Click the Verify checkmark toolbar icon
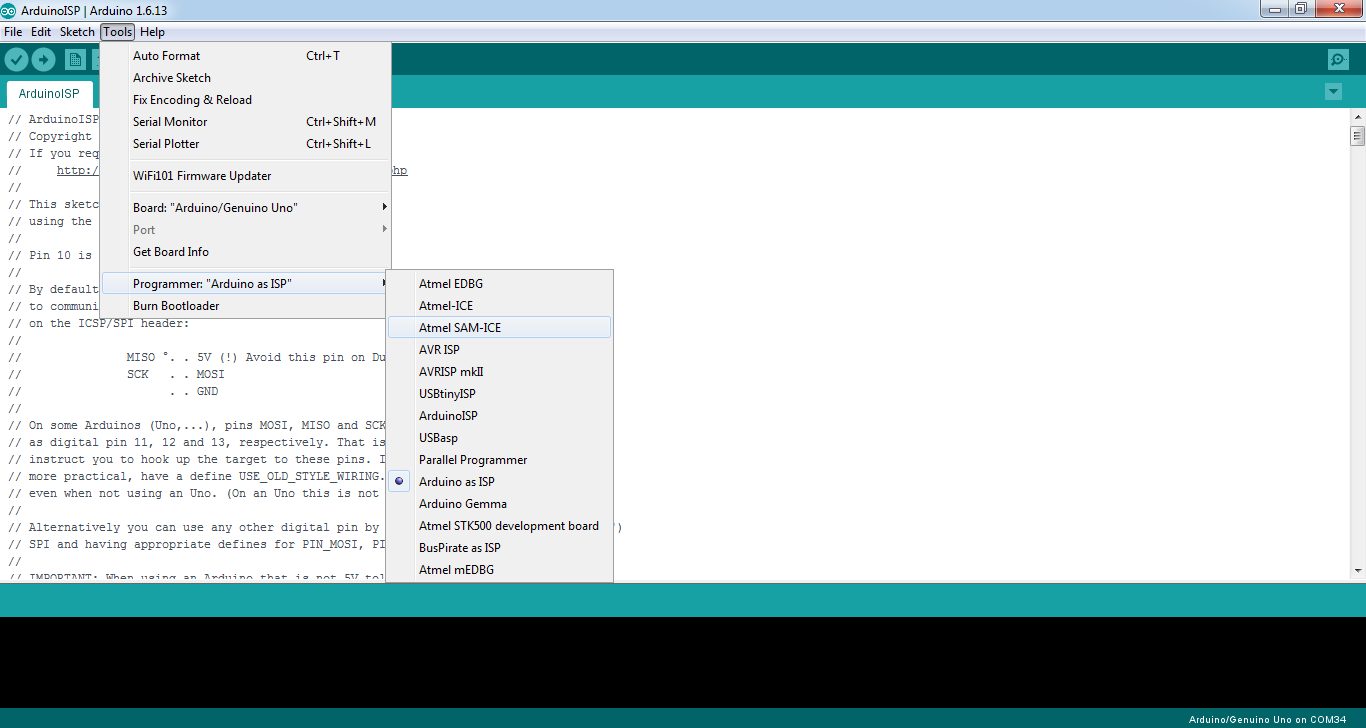 pos(16,59)
